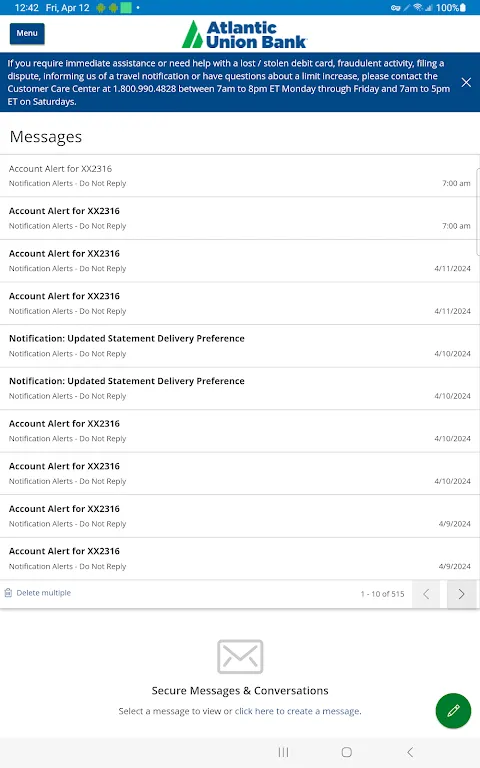Open first Updated Statement Delivery Preference notification
480x768 pixels.
pos(240,346)
